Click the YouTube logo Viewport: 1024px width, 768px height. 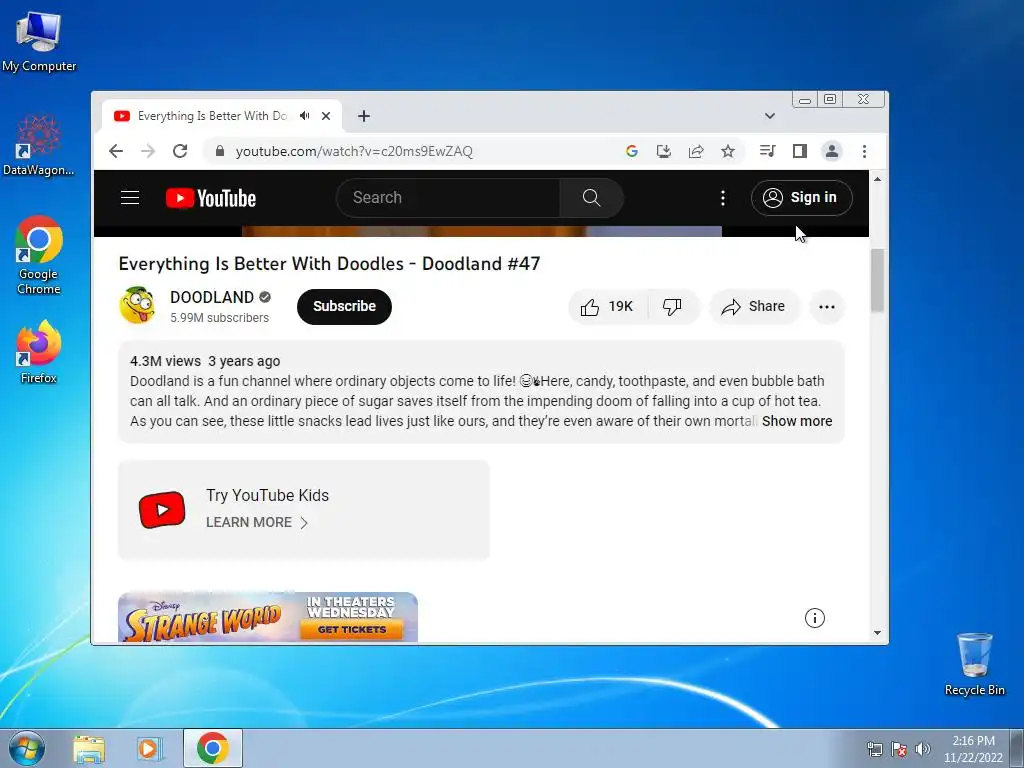210,198
